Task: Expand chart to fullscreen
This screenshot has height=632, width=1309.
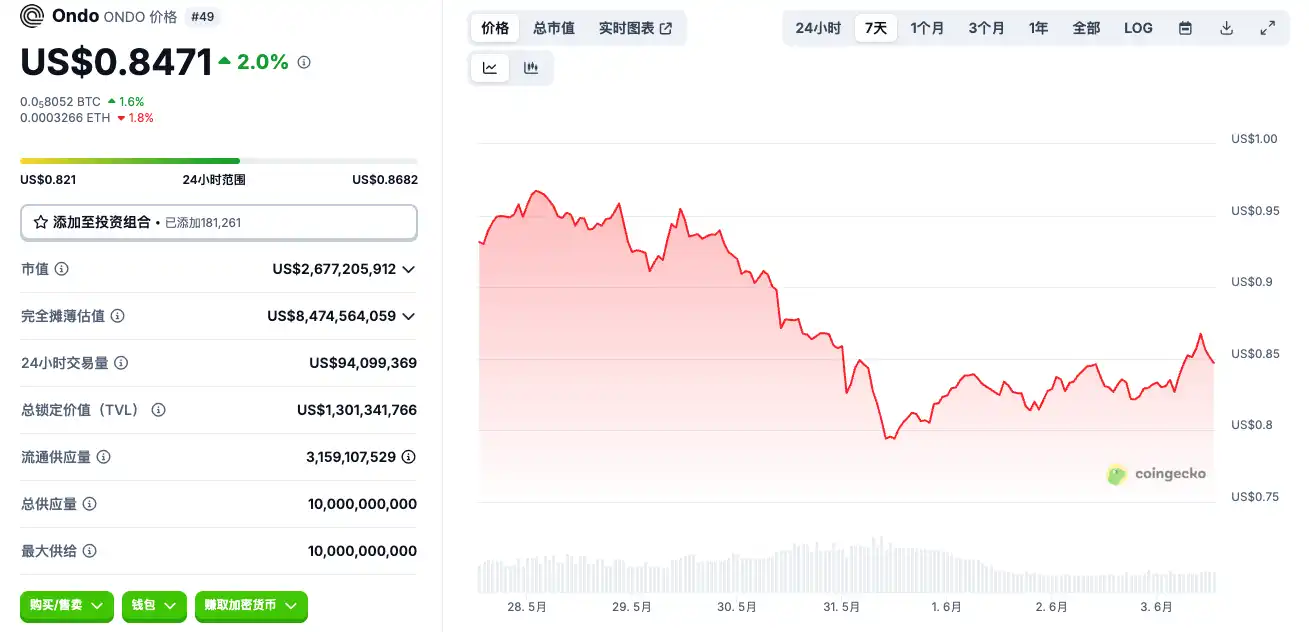Action: (x=1267, y=28)
